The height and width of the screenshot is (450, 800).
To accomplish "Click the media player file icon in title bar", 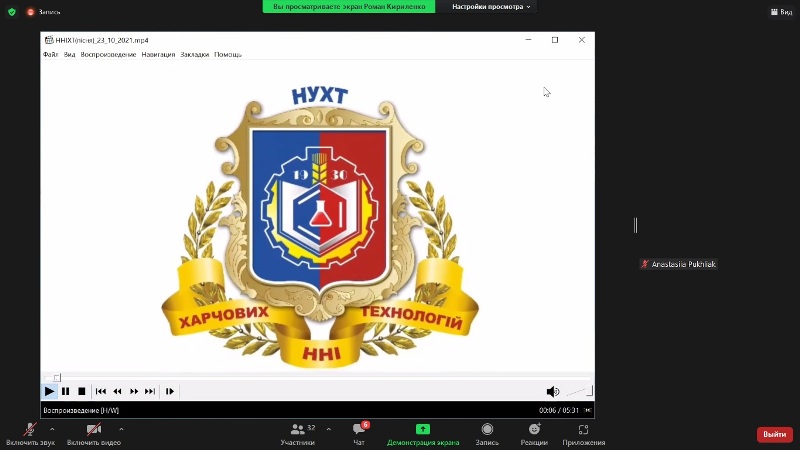I will [48, 40].
